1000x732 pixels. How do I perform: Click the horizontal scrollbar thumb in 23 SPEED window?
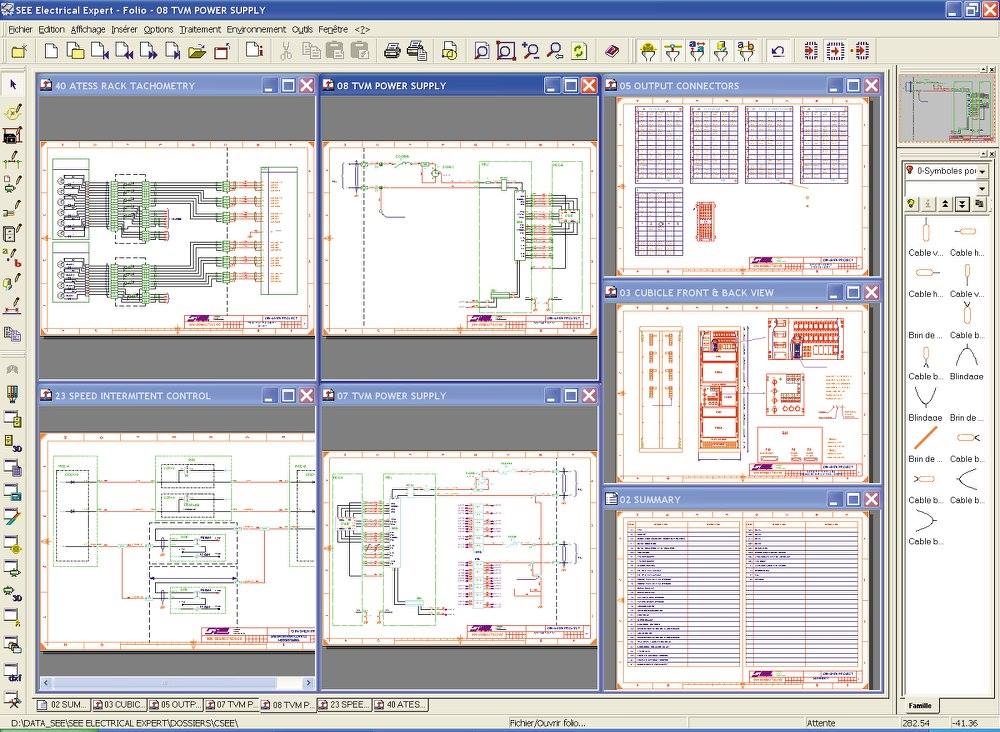(x=165, y=683)
